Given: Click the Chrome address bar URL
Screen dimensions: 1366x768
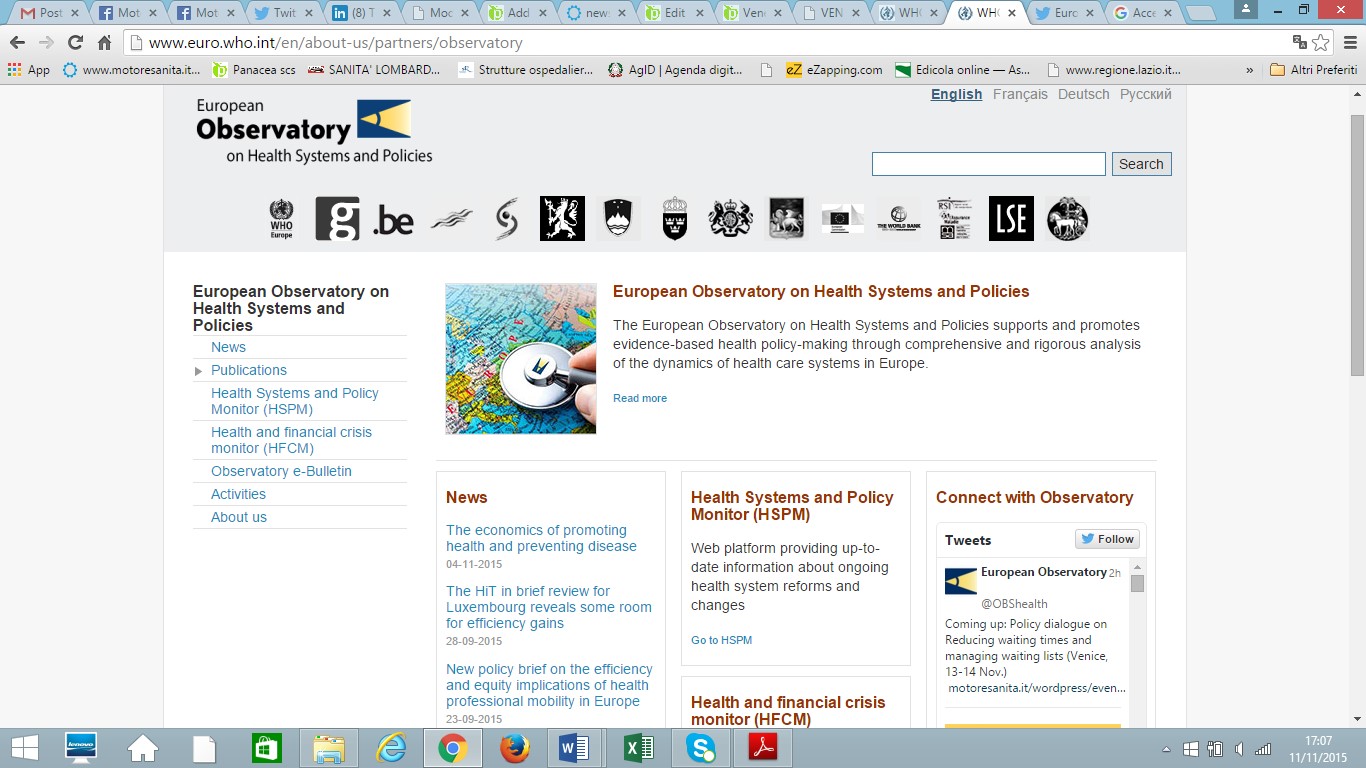Looking at the screenshot, I should (x=336, y=43).
